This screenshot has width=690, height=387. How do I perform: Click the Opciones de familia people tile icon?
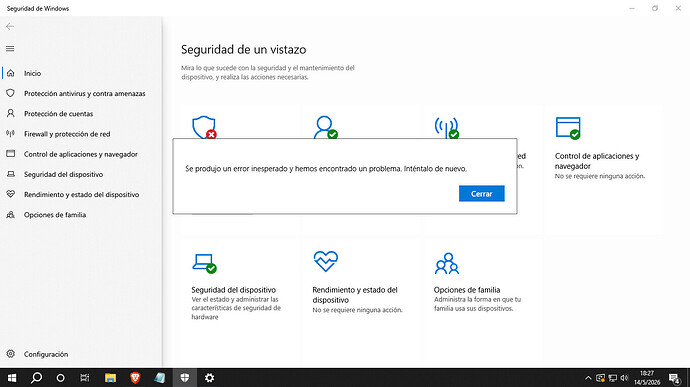[x=447, y=263]
